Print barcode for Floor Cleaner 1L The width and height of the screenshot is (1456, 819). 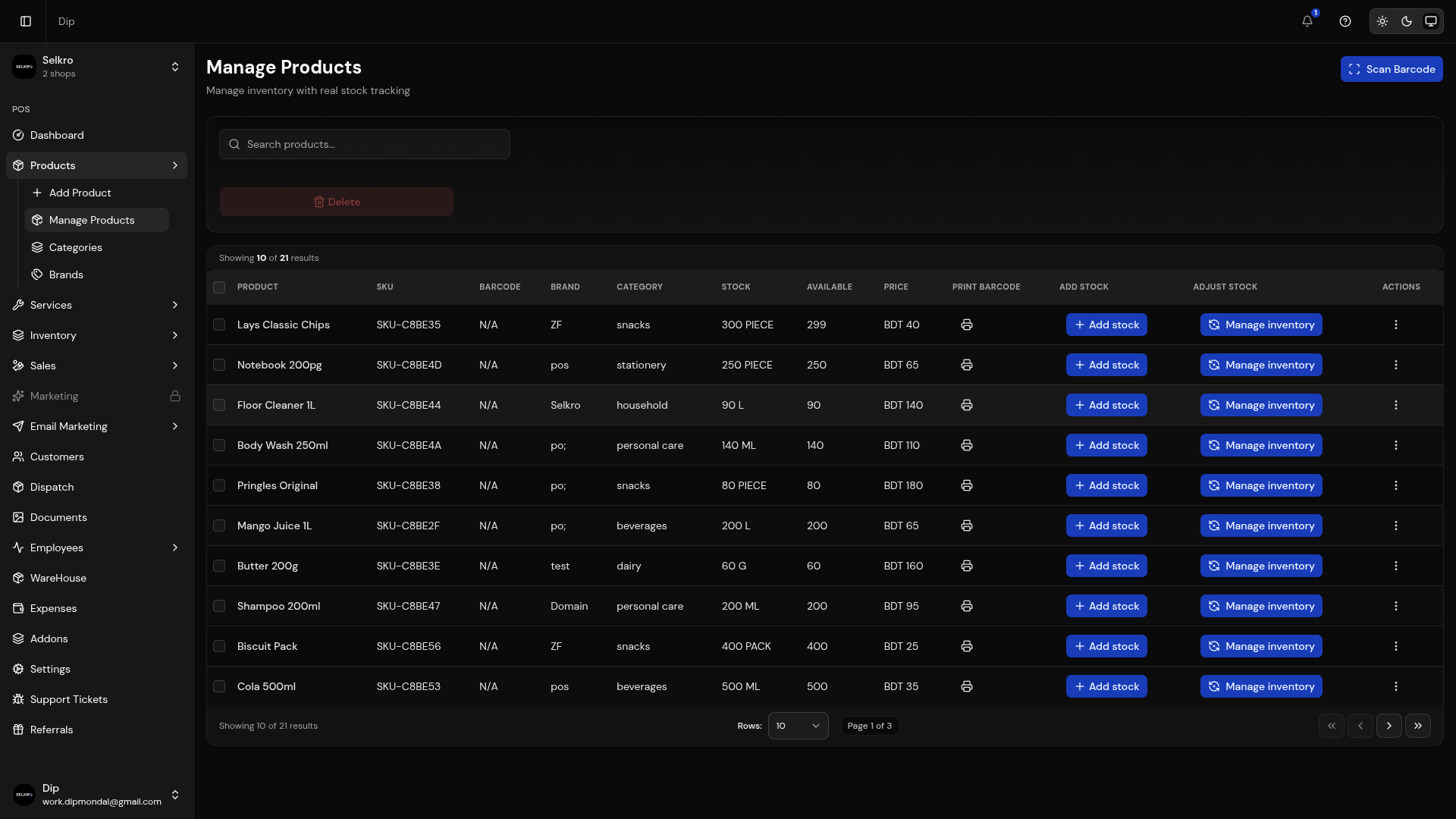click(x=967, y=405)
